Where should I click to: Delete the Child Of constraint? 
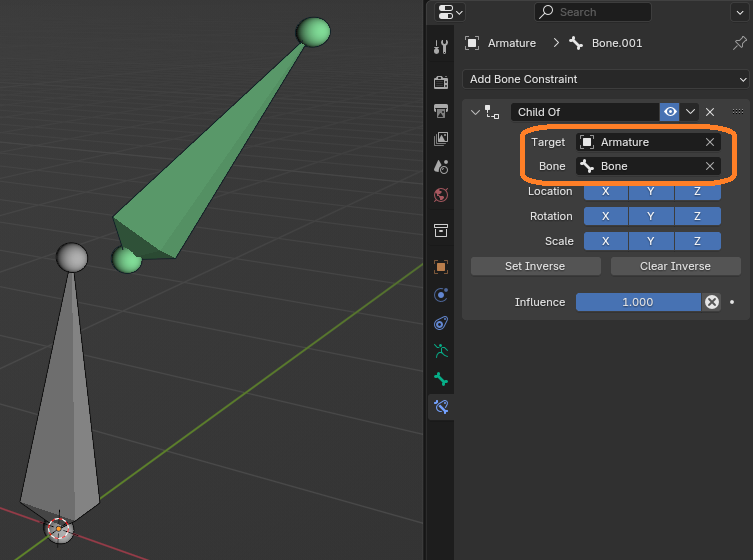[x=710, y=112]
